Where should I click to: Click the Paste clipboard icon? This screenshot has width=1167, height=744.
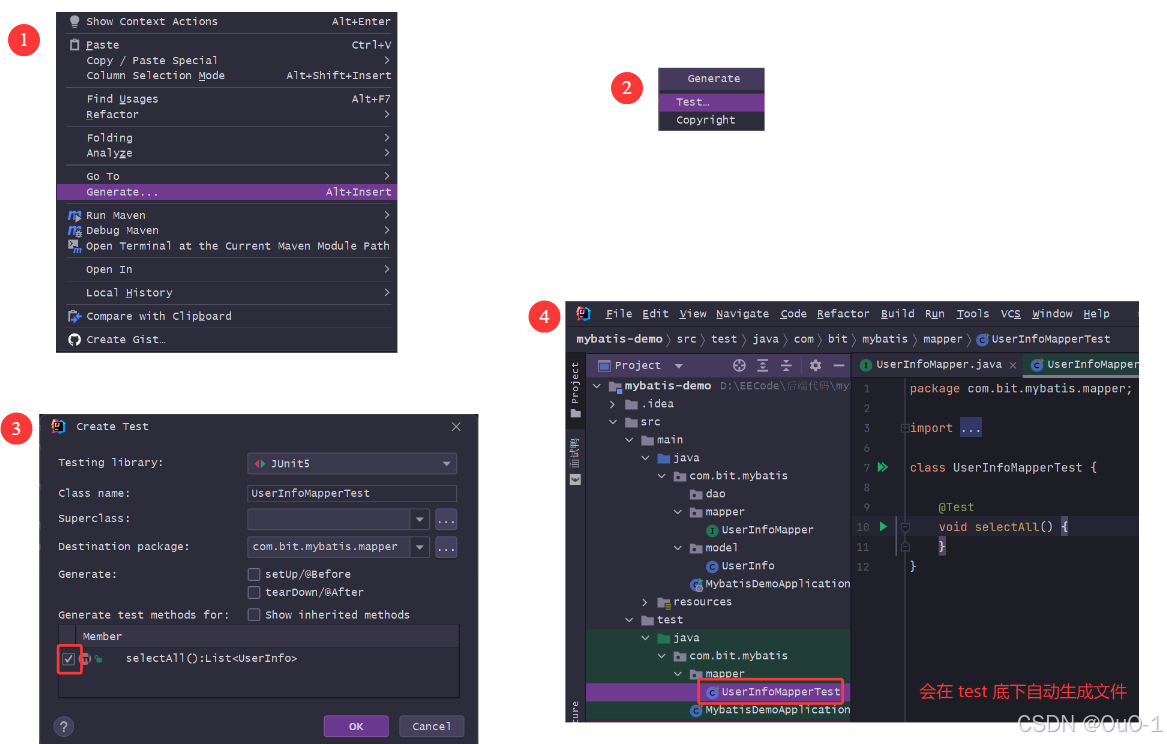(74, 45)
